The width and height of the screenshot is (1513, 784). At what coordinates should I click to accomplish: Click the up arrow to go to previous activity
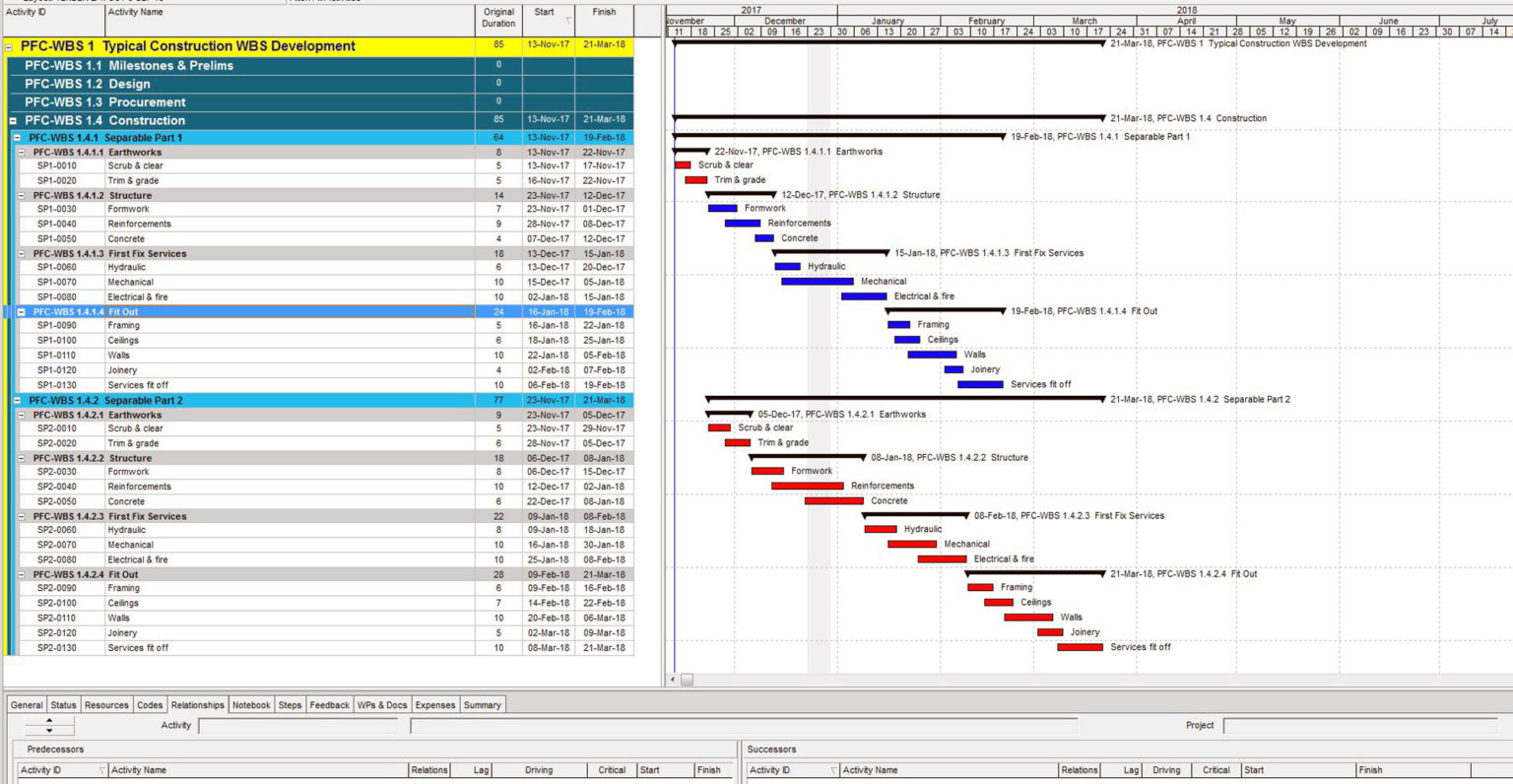pyautogui.click(x=48, y=720)
